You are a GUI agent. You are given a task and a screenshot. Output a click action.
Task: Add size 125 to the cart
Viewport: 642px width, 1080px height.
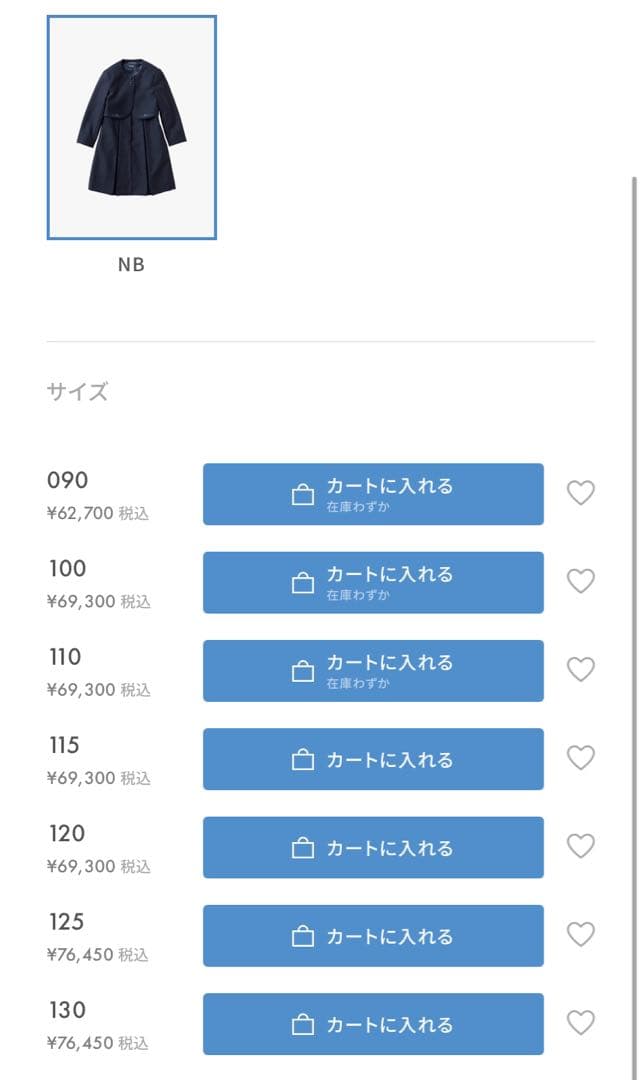[373, 934]
